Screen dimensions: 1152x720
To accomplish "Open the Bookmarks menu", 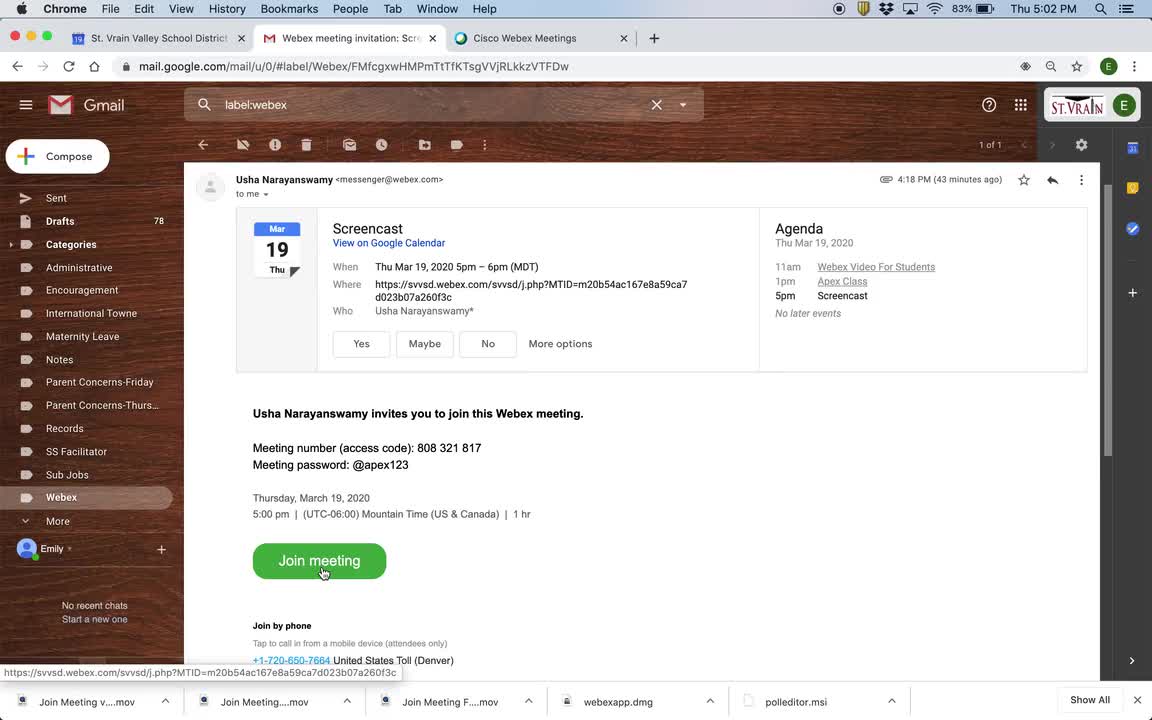I will point(288,8).
